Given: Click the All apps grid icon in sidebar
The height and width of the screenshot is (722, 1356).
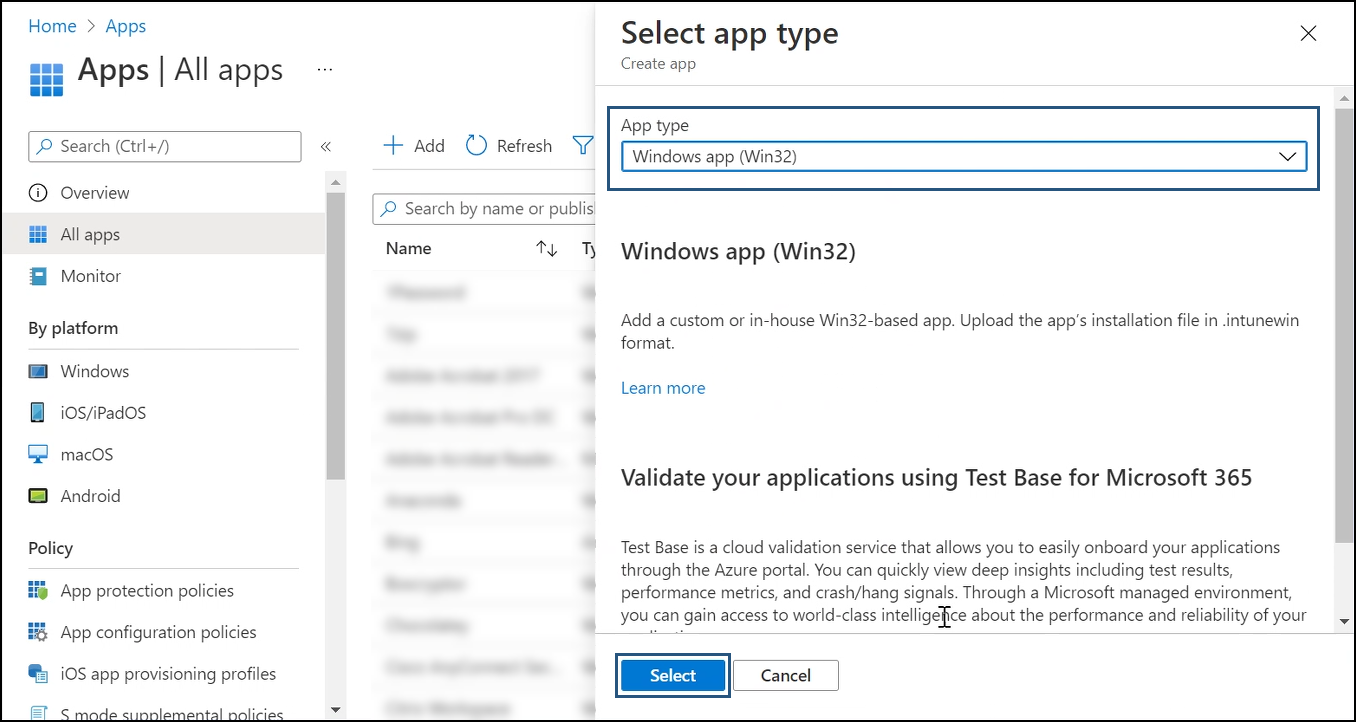Looking at the screenshot, I should [x=38, y=235].
